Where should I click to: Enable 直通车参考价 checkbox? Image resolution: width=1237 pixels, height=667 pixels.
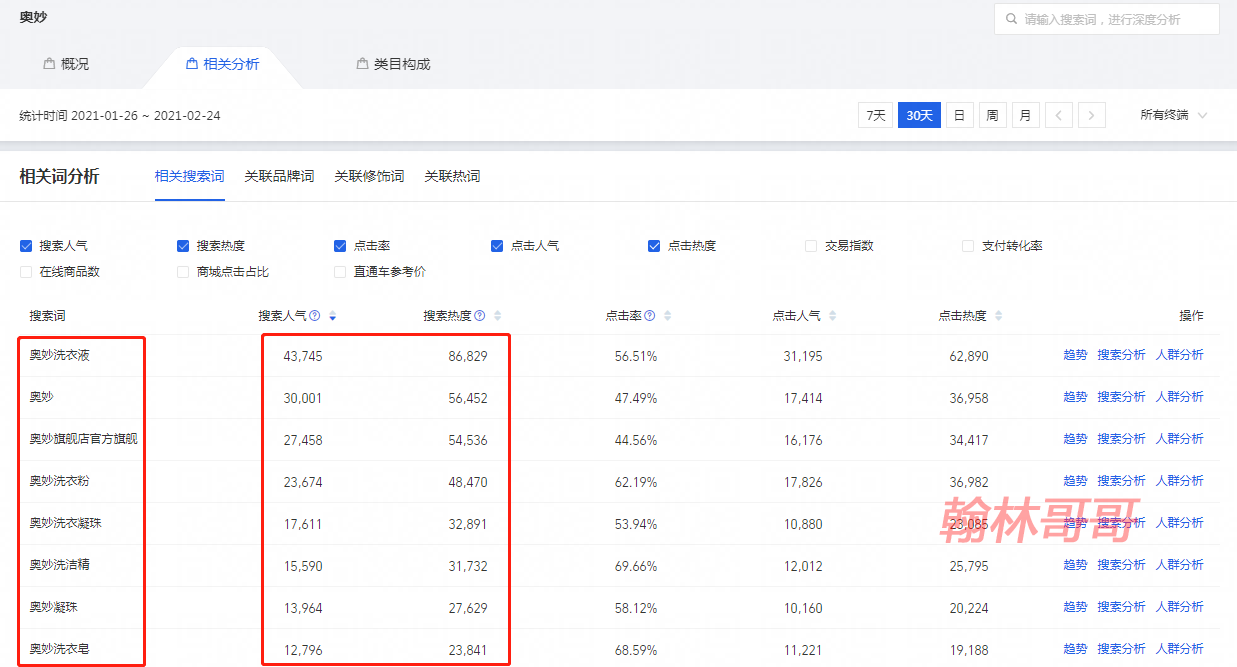click(x=340, y=272)
